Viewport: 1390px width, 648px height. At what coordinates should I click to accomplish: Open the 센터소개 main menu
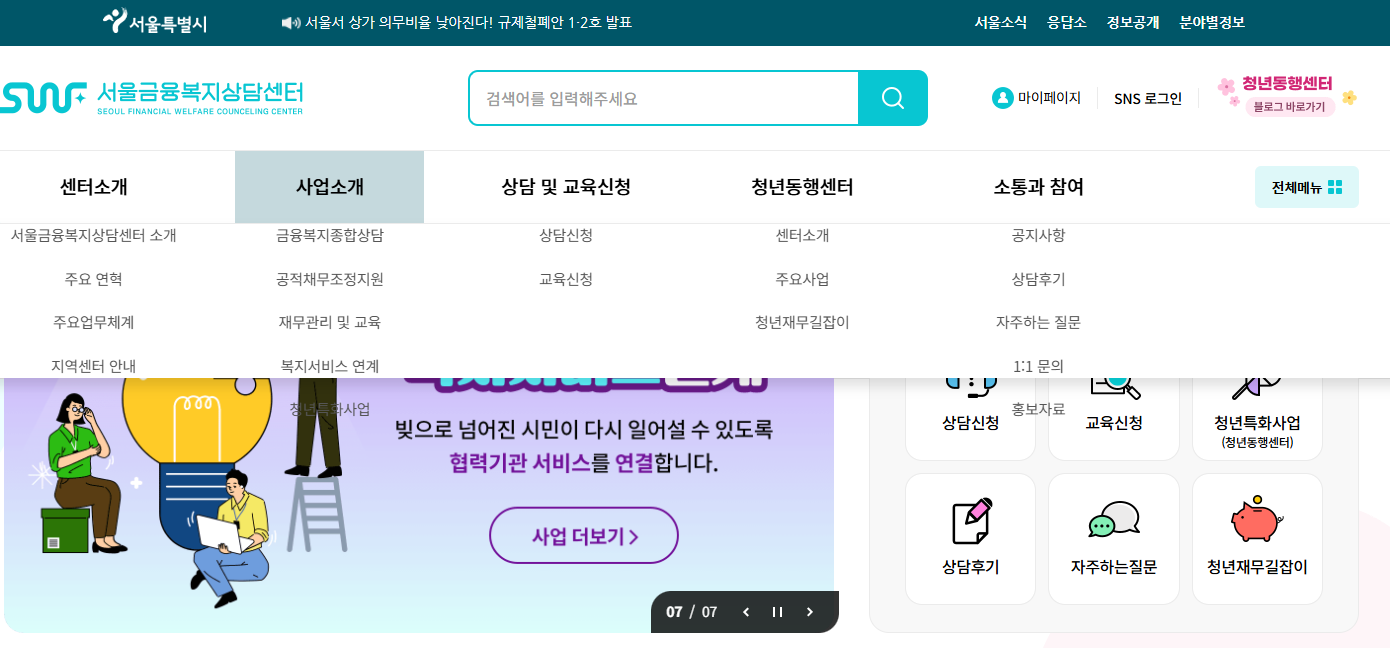click(94, 187)
